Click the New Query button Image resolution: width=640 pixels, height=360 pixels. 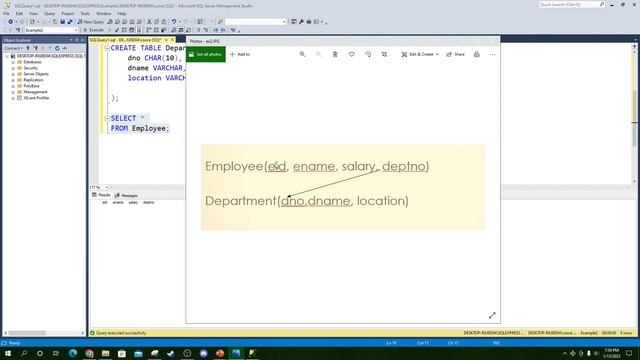click(x=91, y=22)
